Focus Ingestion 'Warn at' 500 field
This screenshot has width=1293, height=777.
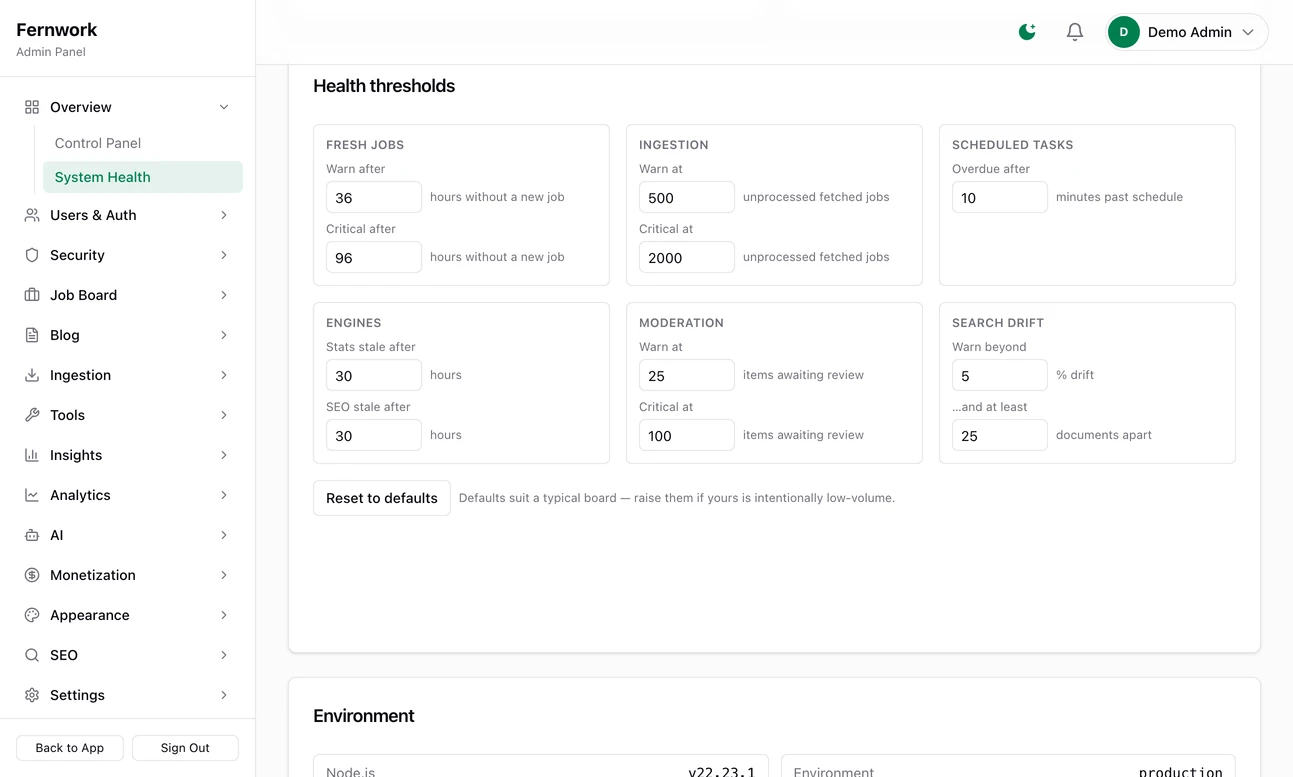point(687,197)
